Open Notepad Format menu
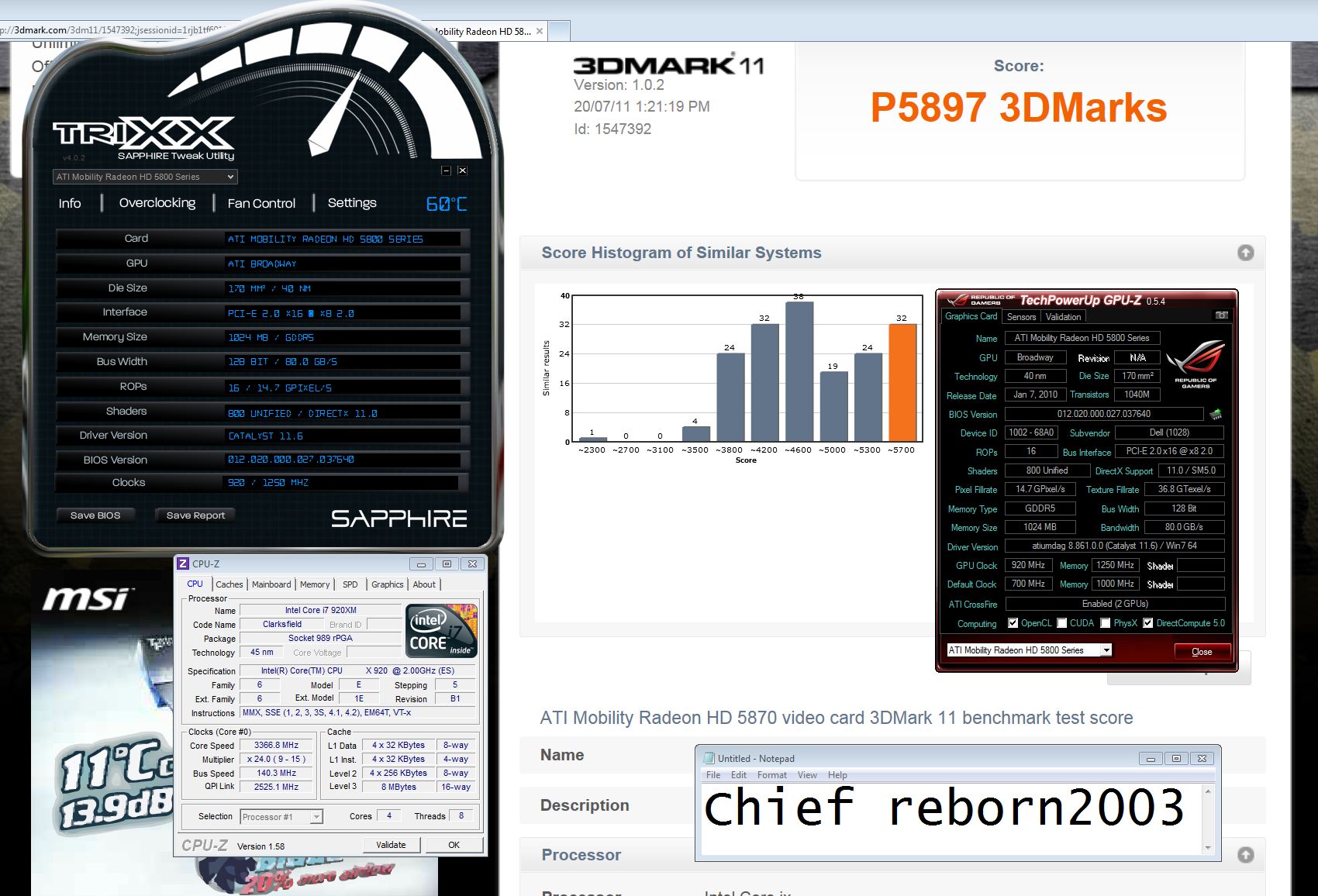1318x896 pixels. pyautogui.click(x=772, y=775)
